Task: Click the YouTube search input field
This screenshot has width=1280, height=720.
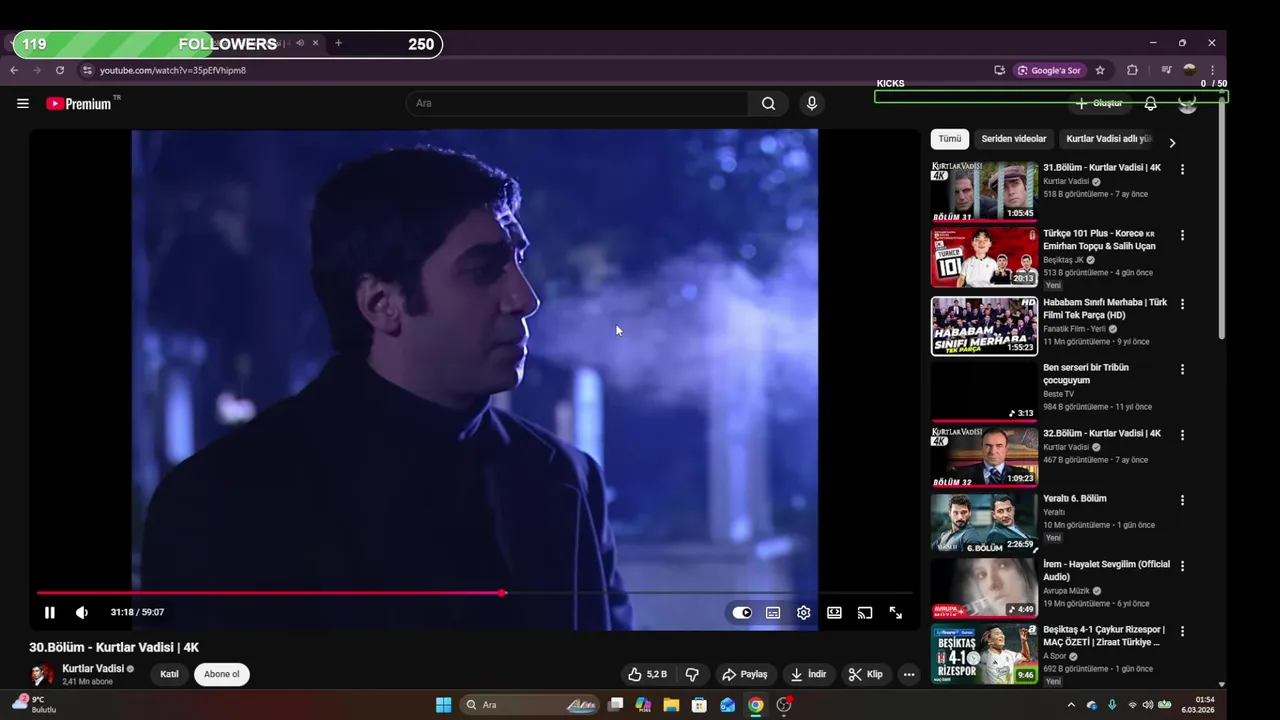Action: [577, 103]
